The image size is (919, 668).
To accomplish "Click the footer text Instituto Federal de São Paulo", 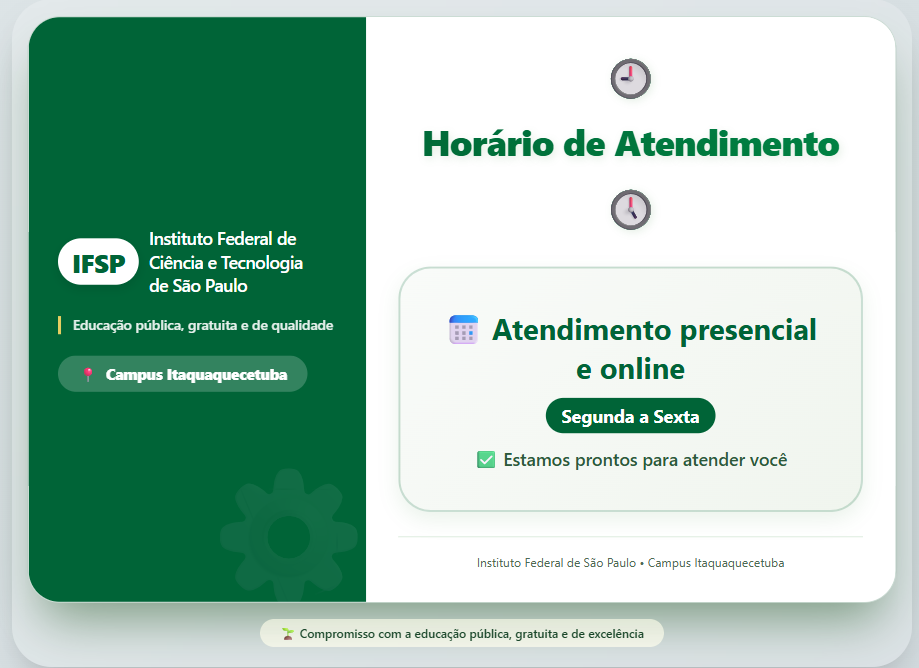I will point(556,563).
